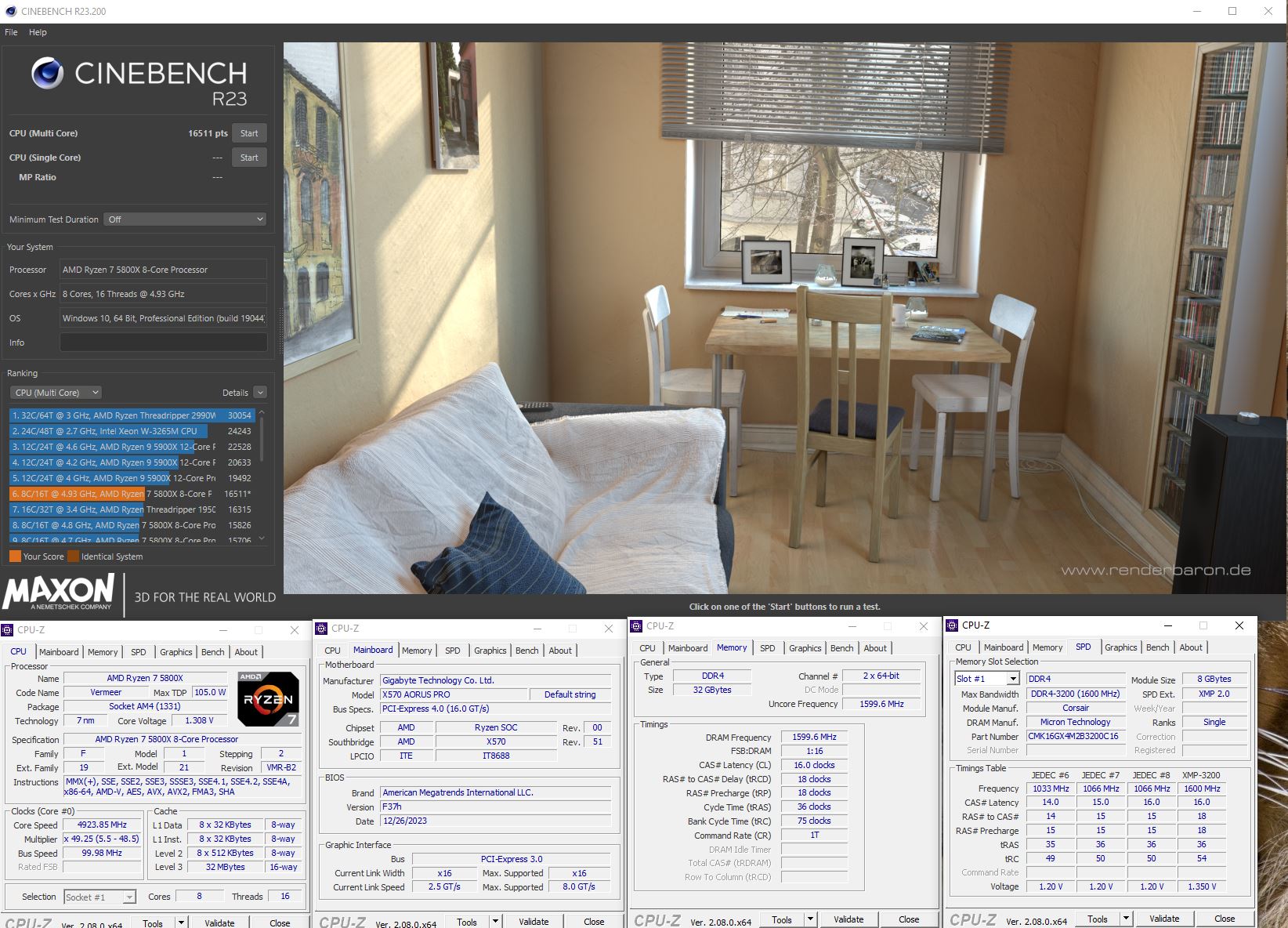Image resolution: width=1288 pixels, height=928 pixels.
Task: Switch to Mainboard tab in first CPU-Z window
Action: [x=59, y=652]
